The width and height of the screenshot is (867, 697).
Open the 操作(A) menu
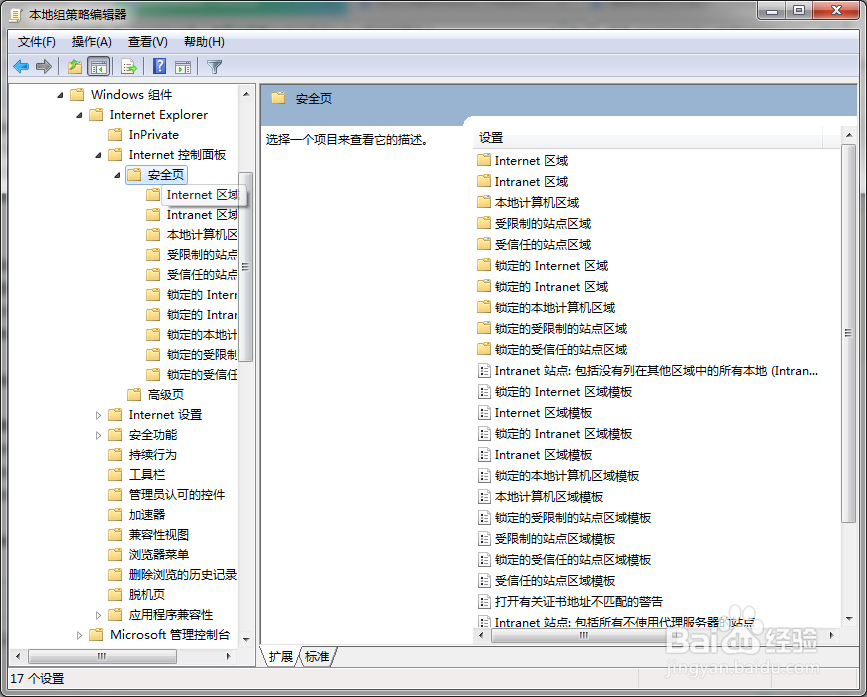tap(91, 42)
